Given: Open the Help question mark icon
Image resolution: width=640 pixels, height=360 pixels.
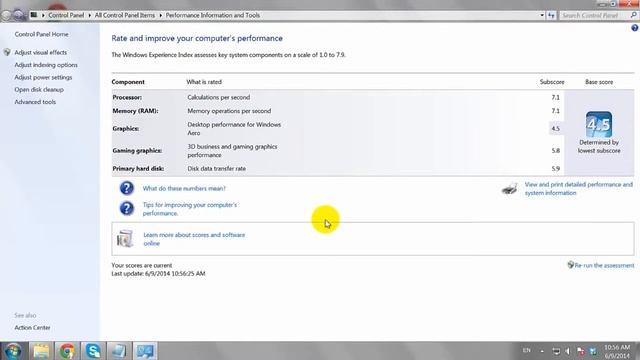Looking at the screenshot, I should pyautogui.click(x=634, y=28).
